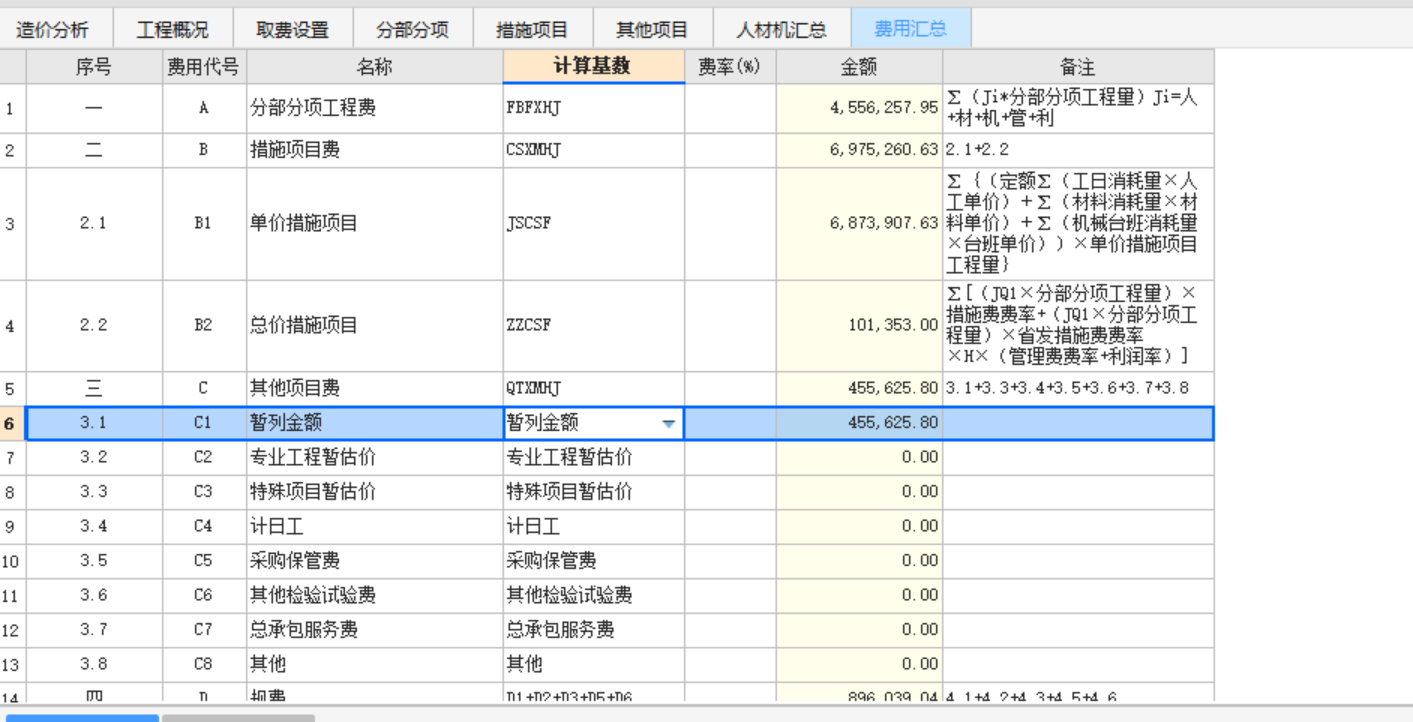The width and height of the screenshot is (1413, 722).
Task: Select the 其他检验试验费 name cell
Action: click(x=375, y=596)
